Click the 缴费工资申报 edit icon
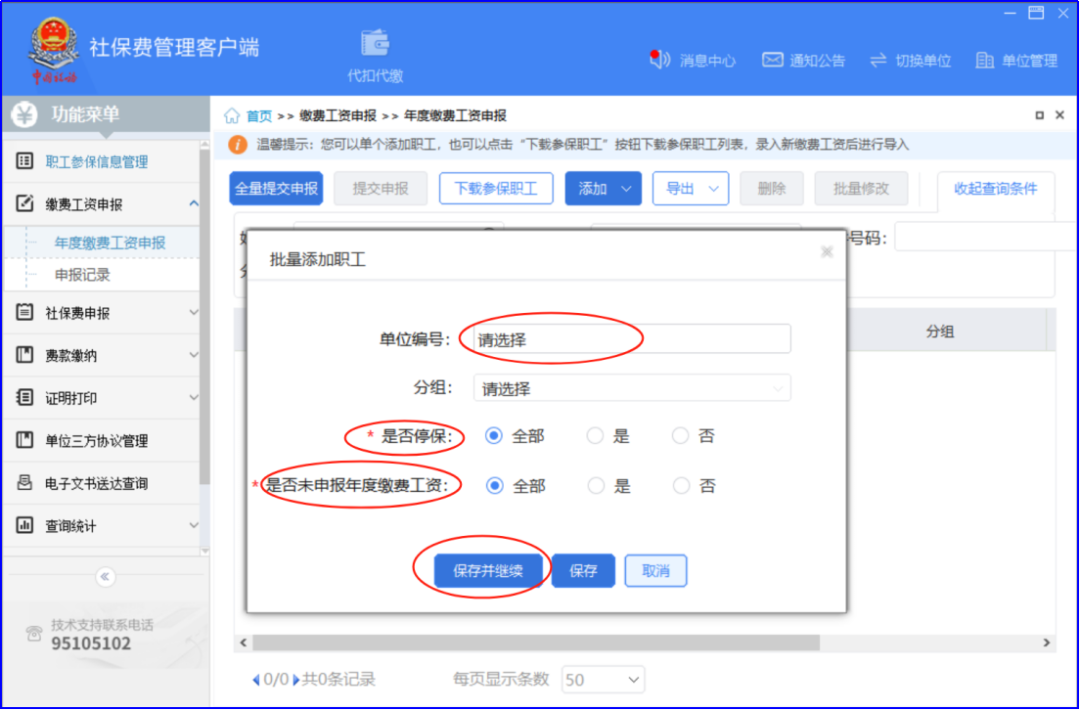This screenshot has width=1080, height=710. click(x=25, y=203)
